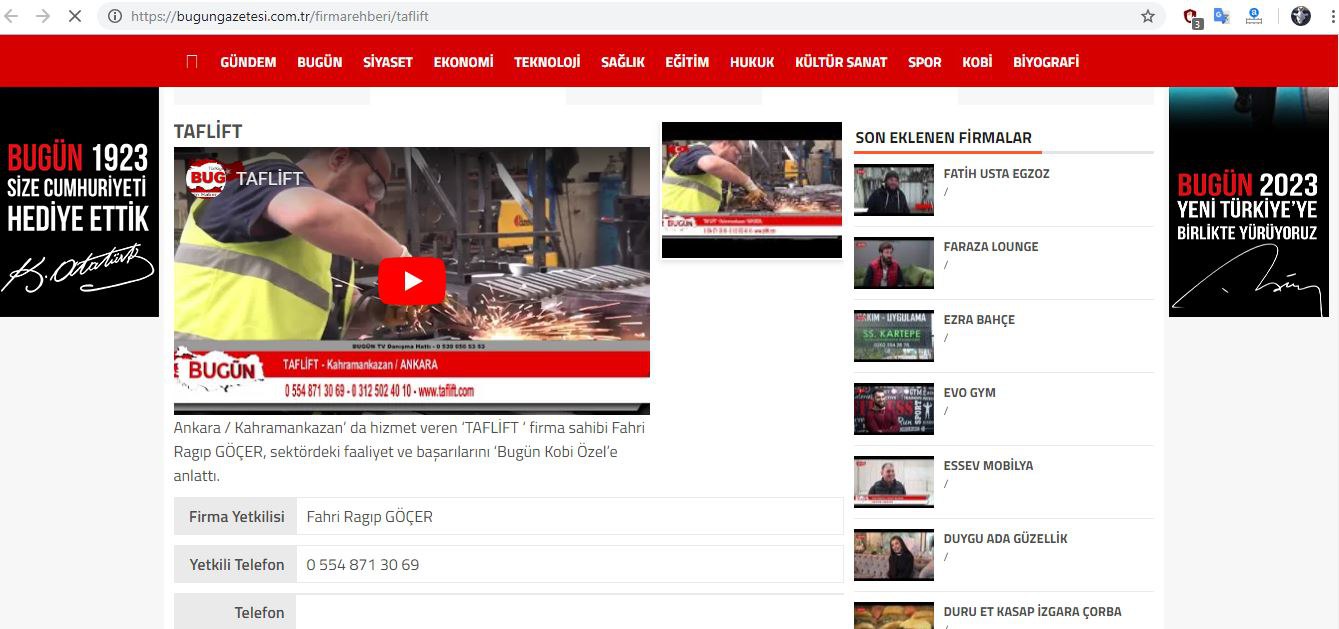Open the GÜNDEM menu item
Screen dimensions: 1339x629
pos(248,62)
